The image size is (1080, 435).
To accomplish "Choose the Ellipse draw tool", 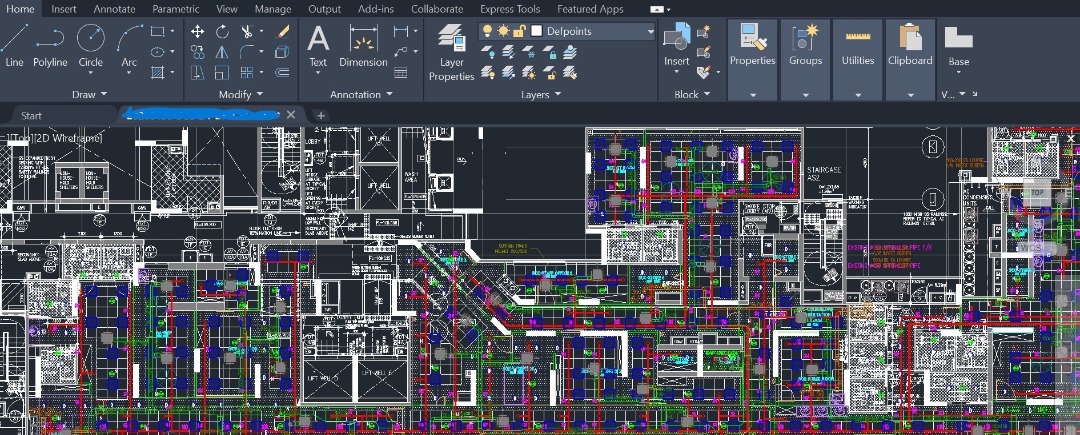I will coord(158,52).
